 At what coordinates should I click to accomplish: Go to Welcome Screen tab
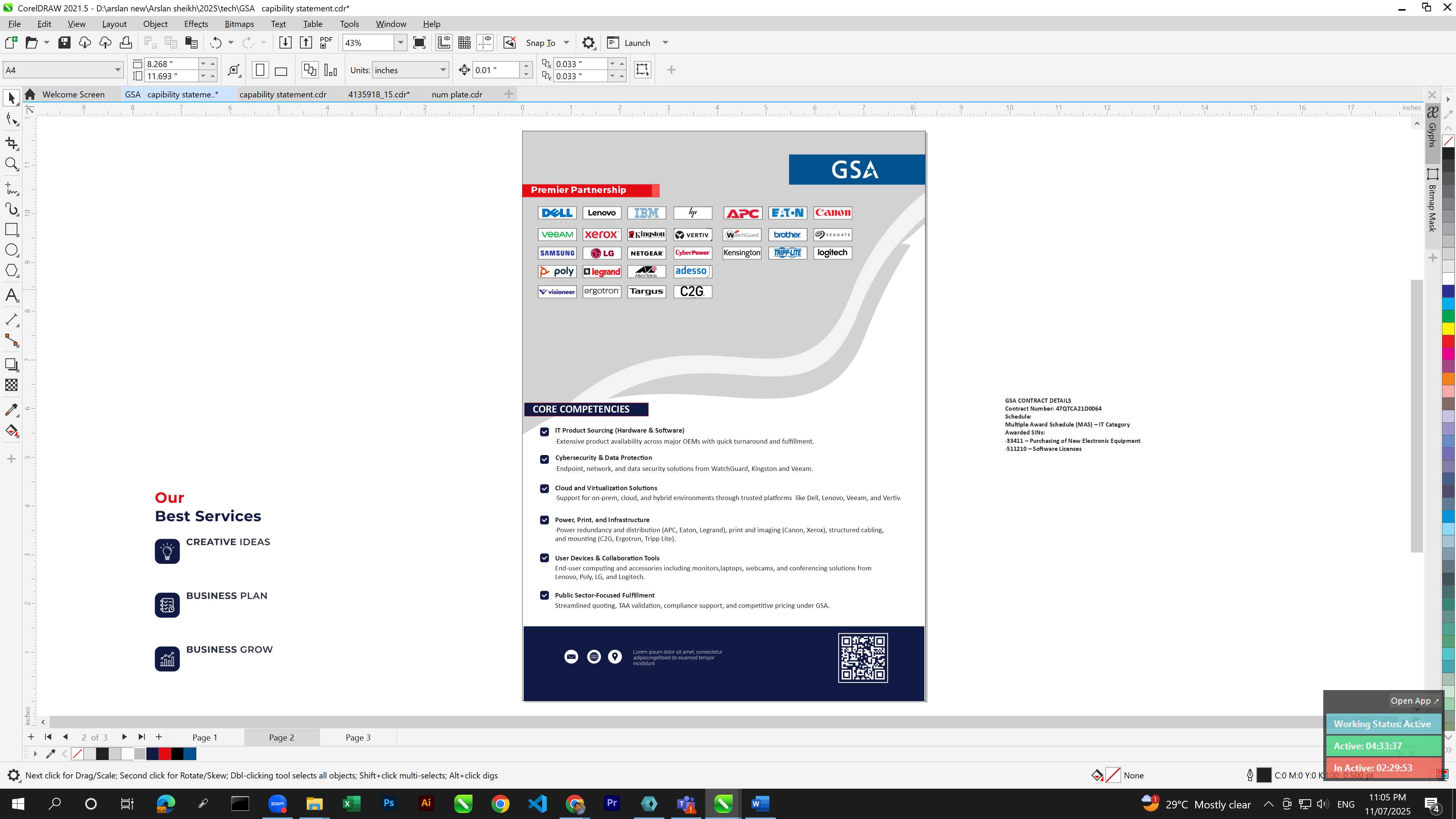73,94
